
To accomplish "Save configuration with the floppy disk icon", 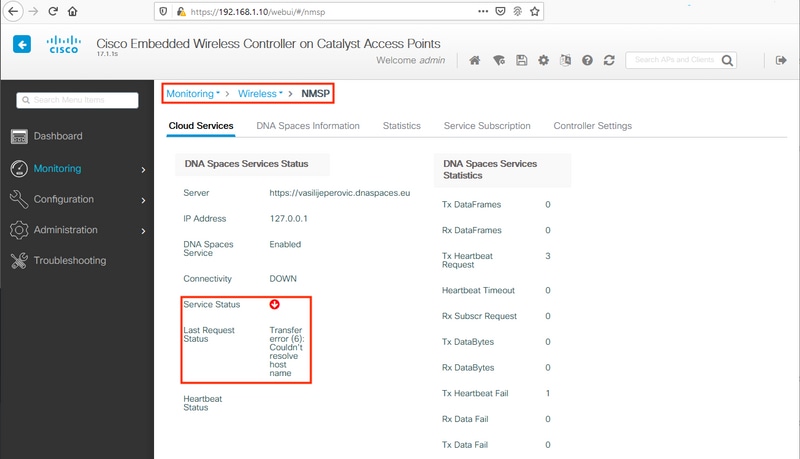I will [521, 60].
